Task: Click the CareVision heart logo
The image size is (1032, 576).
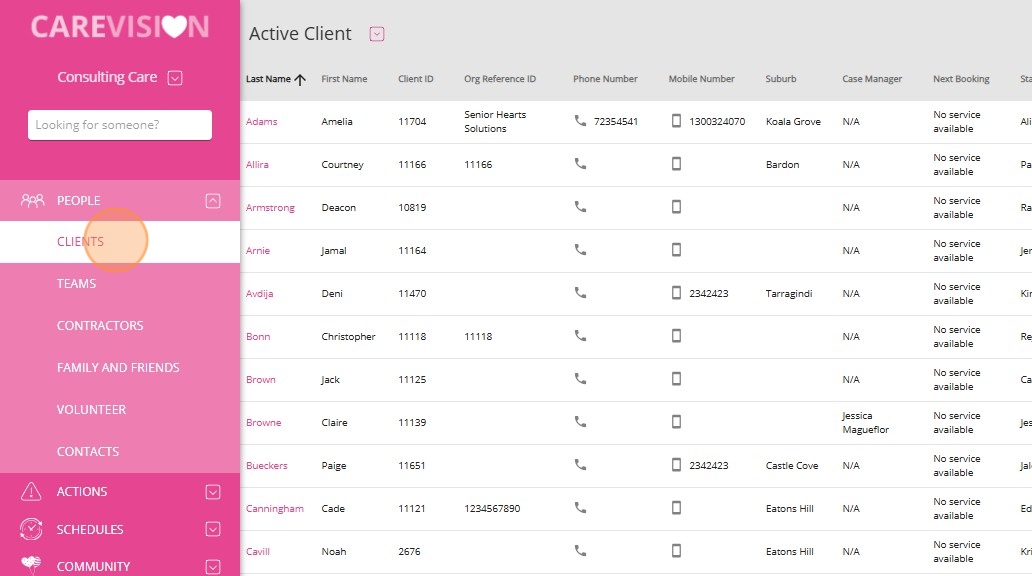Action: click(x=175, y=26)
